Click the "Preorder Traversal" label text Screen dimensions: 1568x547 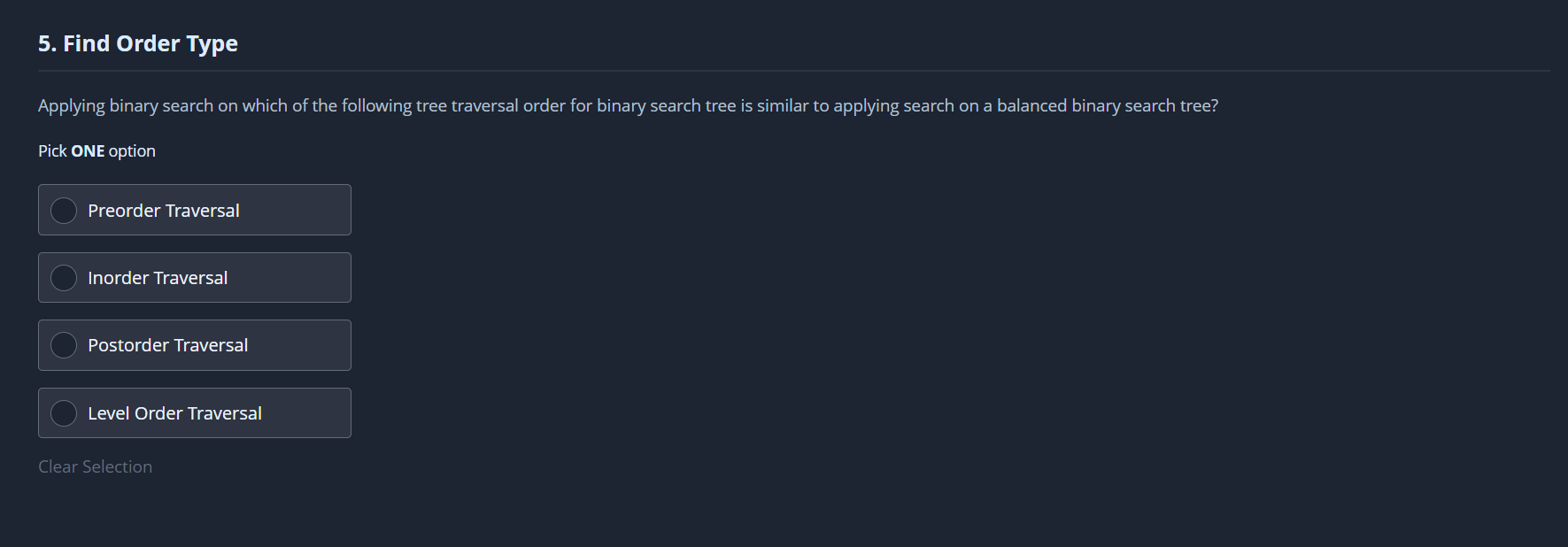tap(164, 211)
